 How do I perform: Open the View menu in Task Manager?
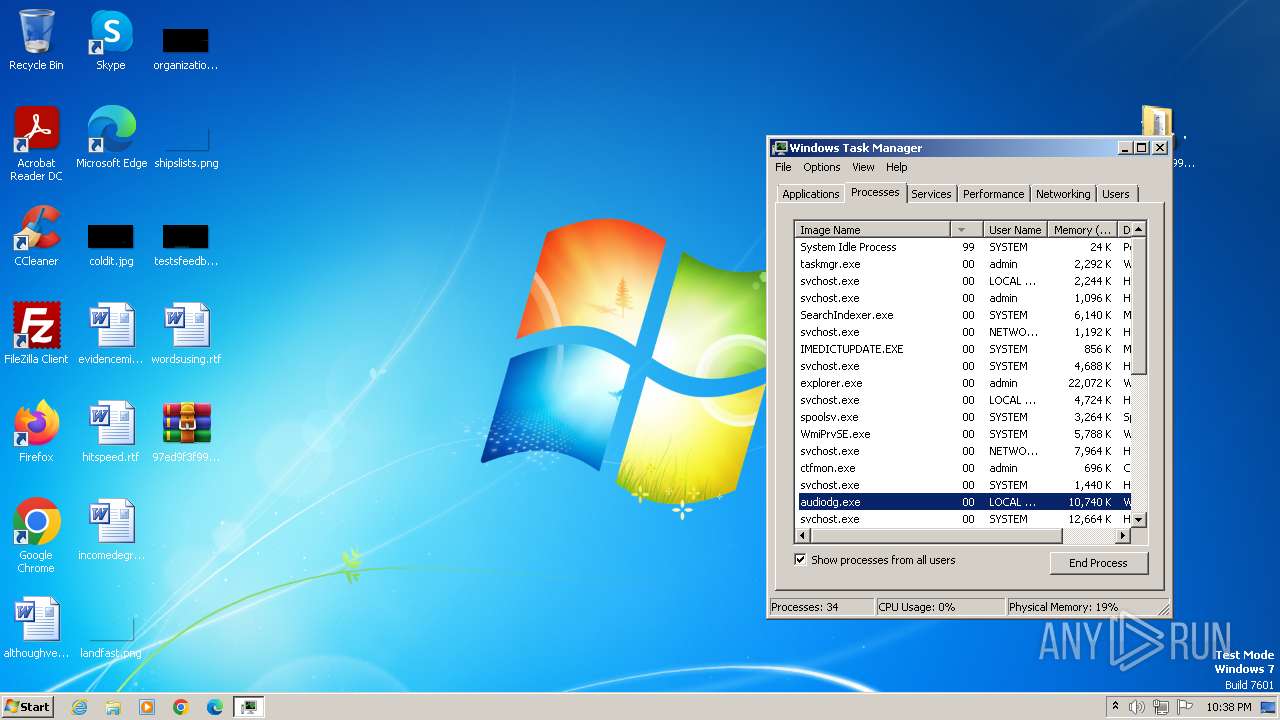pyautogui.click(x=863, y=167)
